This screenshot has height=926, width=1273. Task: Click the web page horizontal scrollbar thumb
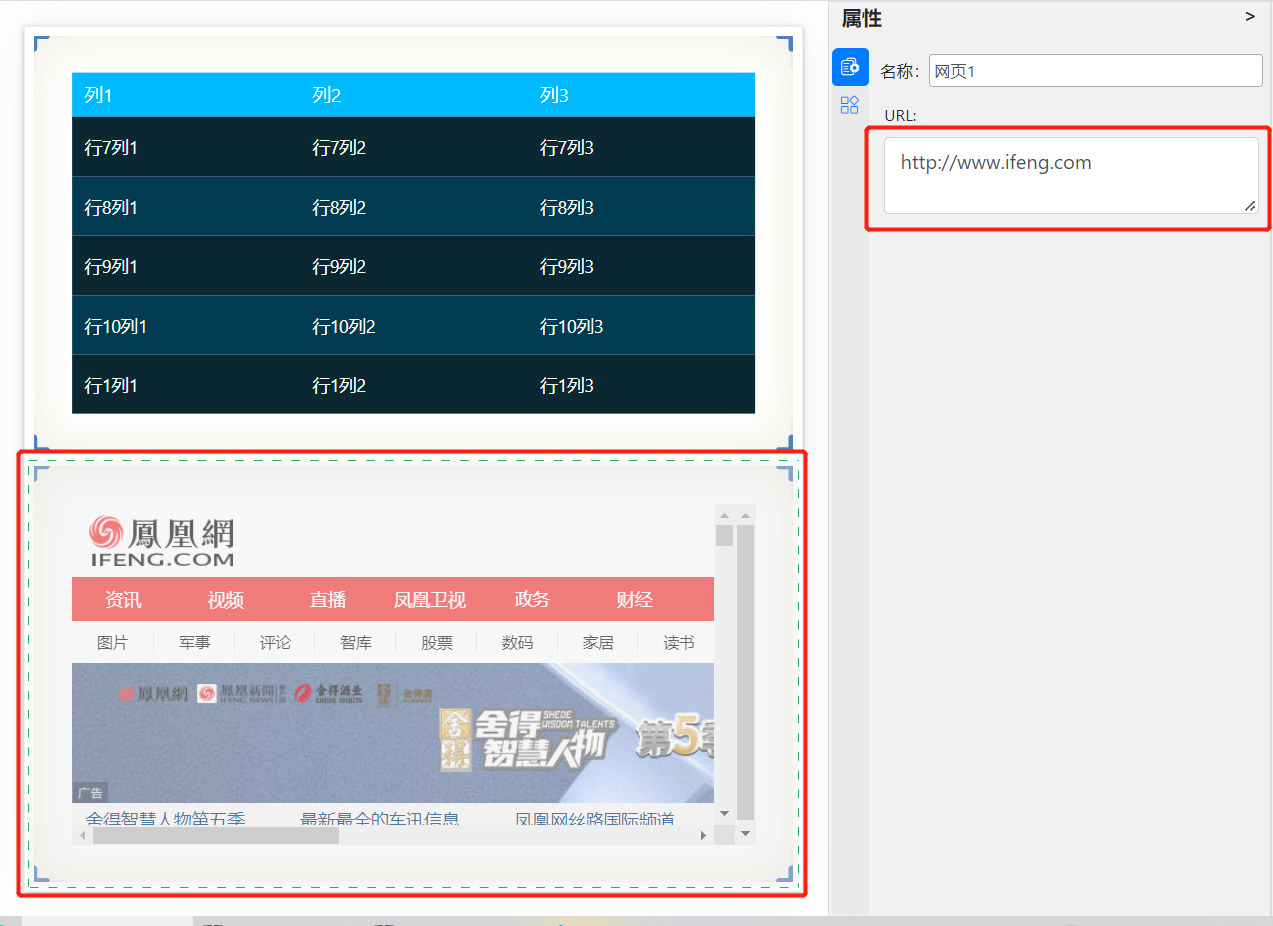click(x=216, y=836)
